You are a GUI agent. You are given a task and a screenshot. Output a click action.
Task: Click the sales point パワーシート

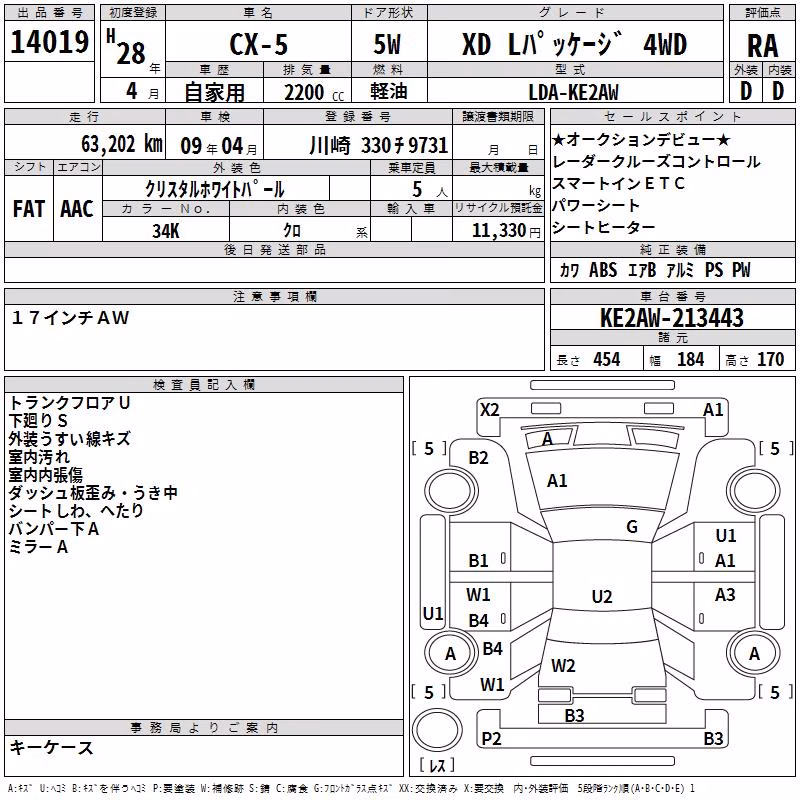pos(596,206)
